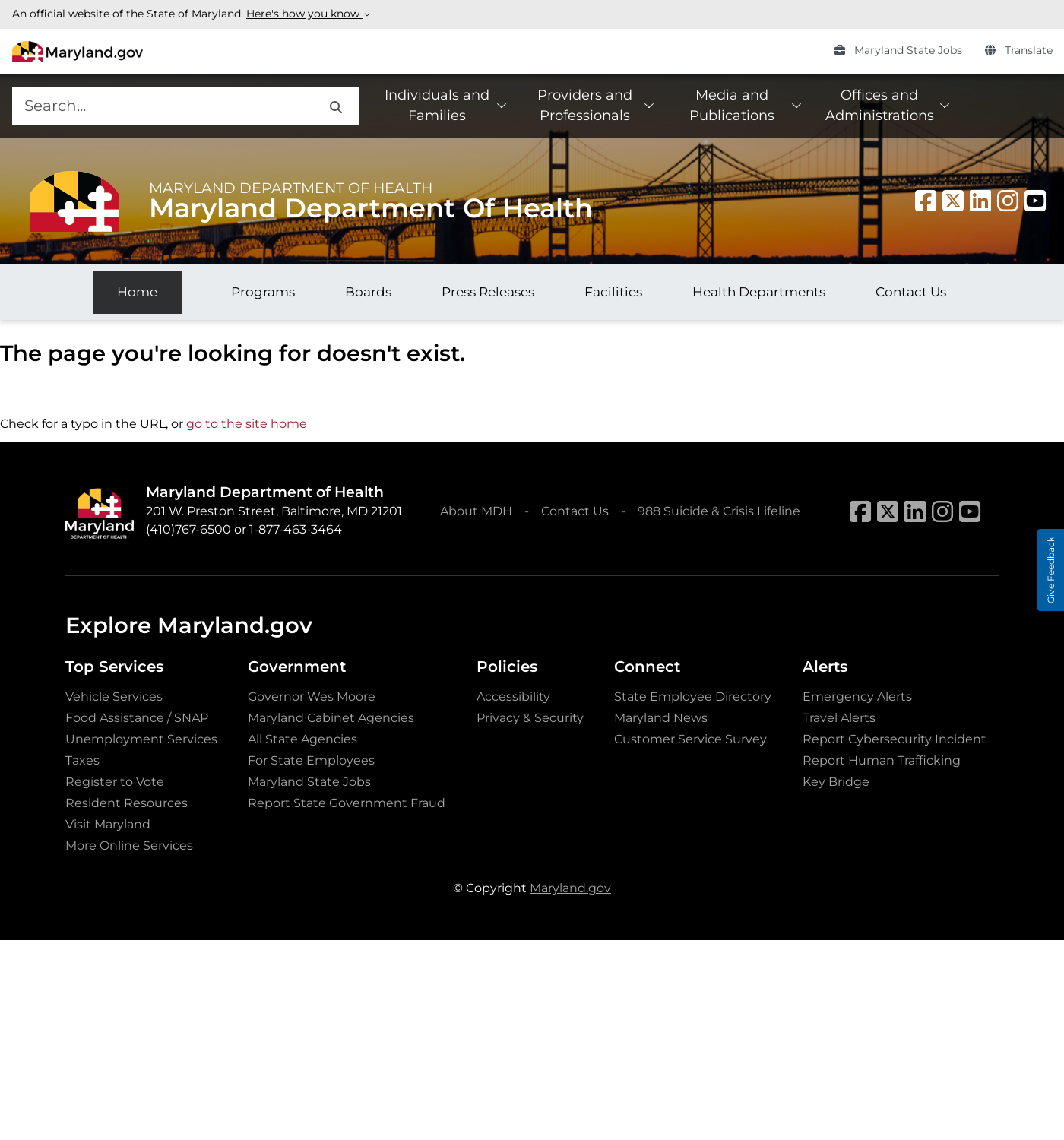Click the Give Feedback side button
Image resolution: width=1064 pixels, height=1140 pixels.
(x=1050, y=570)
